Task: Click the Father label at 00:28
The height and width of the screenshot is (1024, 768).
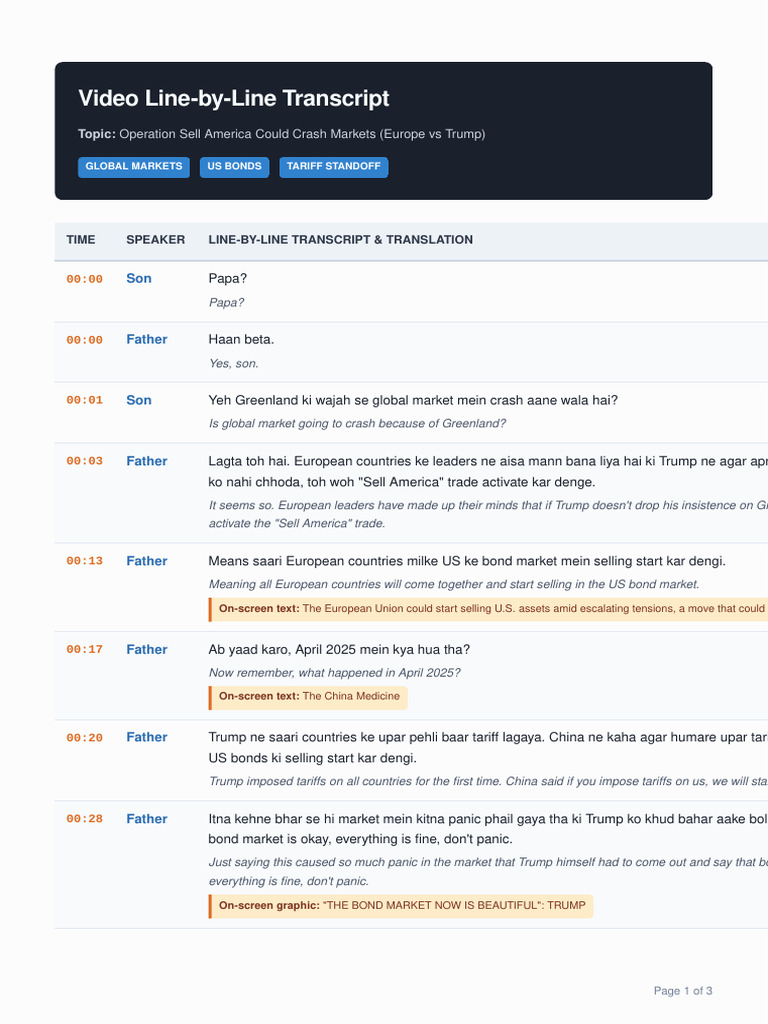Action: (147, 818)
